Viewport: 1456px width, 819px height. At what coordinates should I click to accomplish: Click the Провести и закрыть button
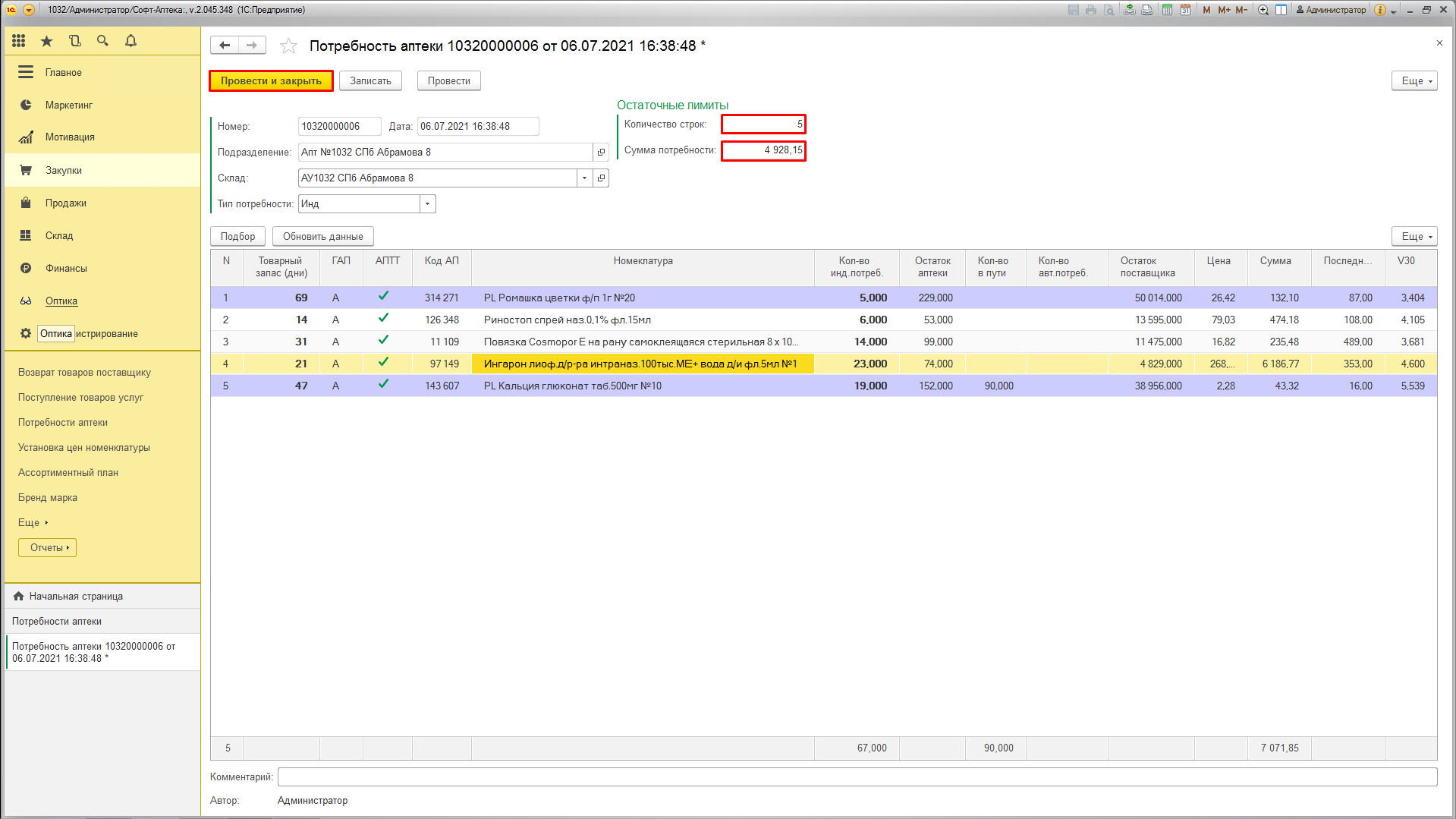[x=271, y=81]
